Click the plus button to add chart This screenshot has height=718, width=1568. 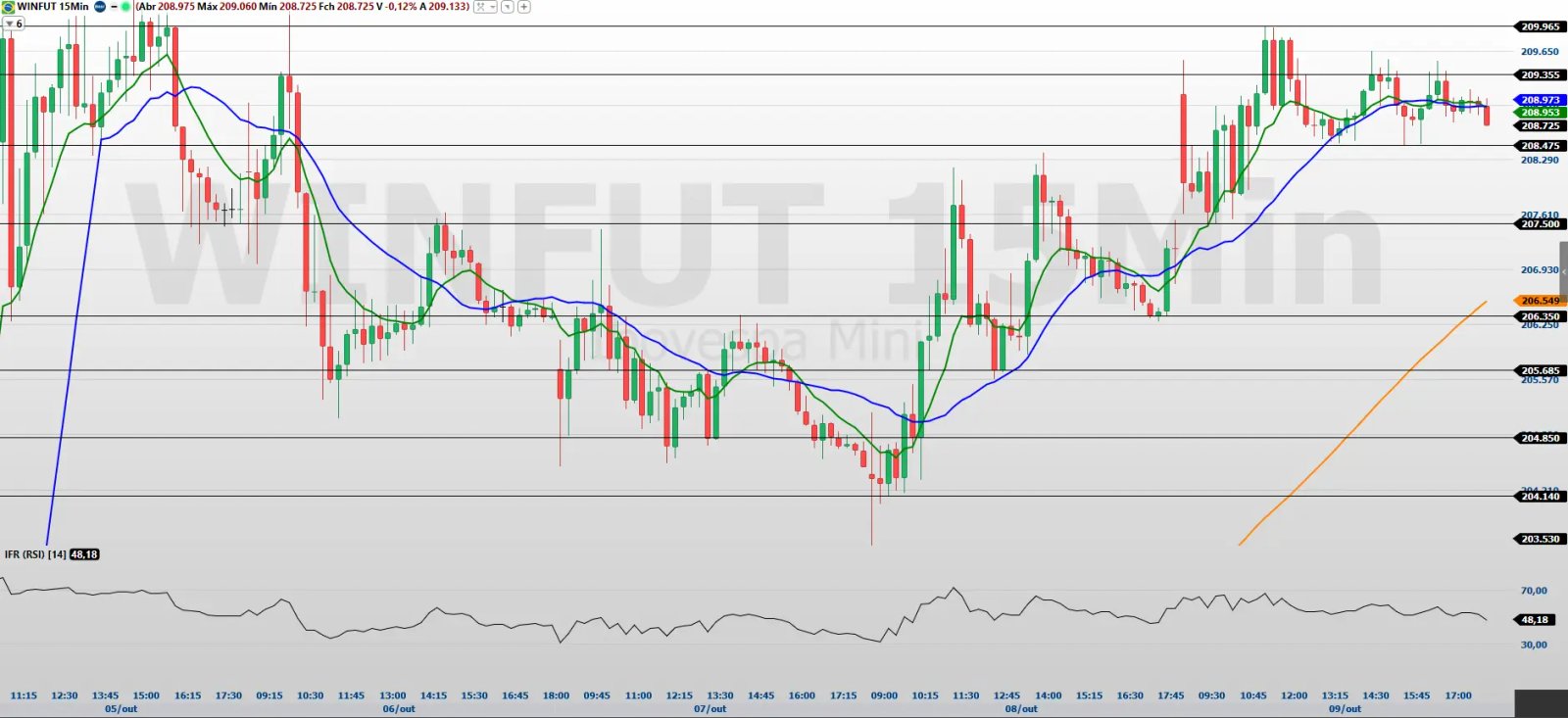524,7
